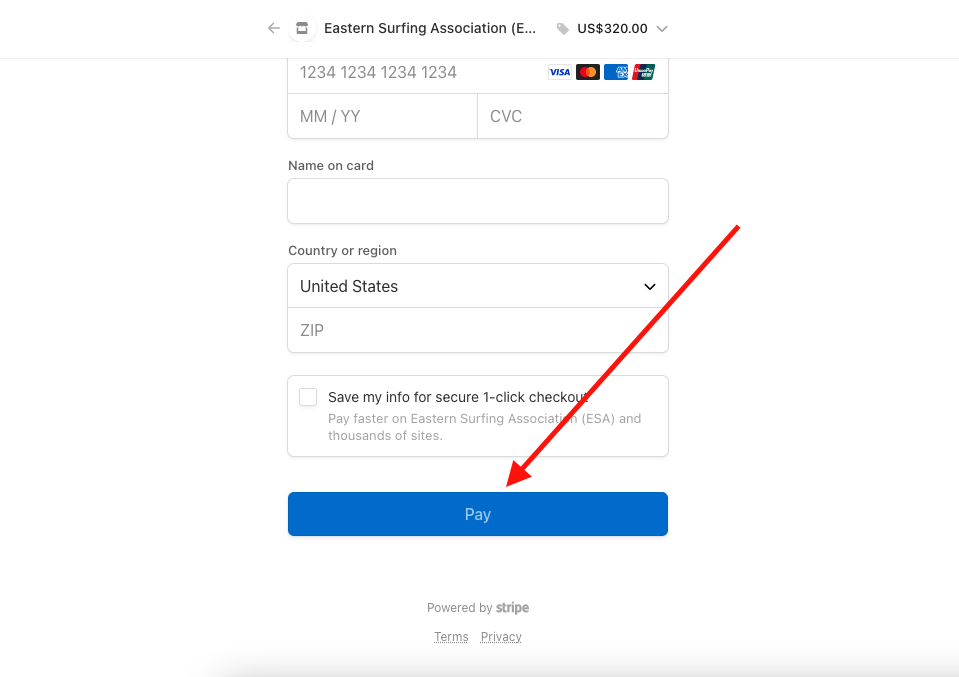Enable Save my info checkbox
959x677 pixels.
pos(308,397)
